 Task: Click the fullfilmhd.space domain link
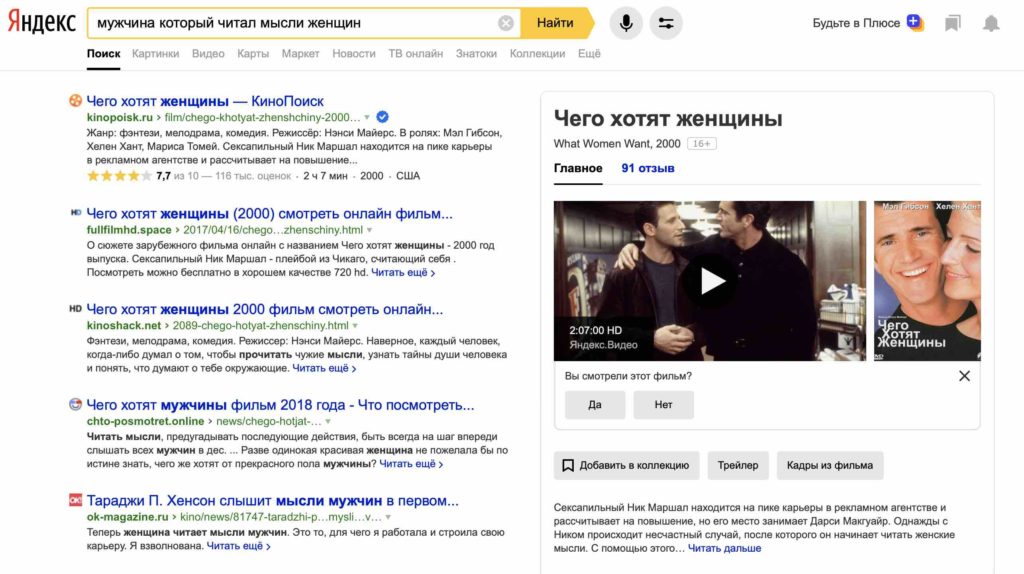pos(129,230)
